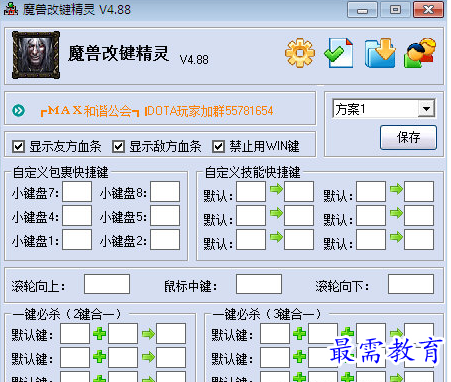This screenshot has height=382, width=451.
Task: Close the 魔兽改键精灵 window
Action: pyautogui.click(x=429, y=10)
